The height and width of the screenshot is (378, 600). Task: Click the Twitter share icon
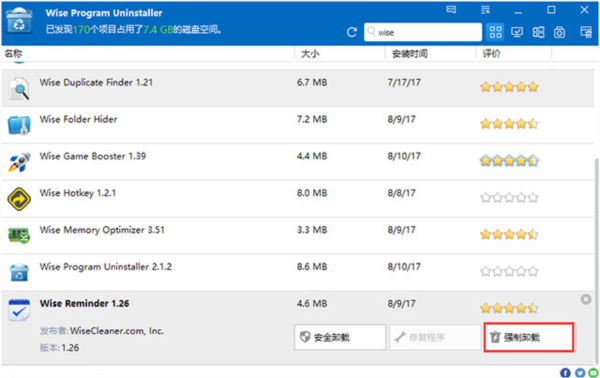click(x=580, y=372)
